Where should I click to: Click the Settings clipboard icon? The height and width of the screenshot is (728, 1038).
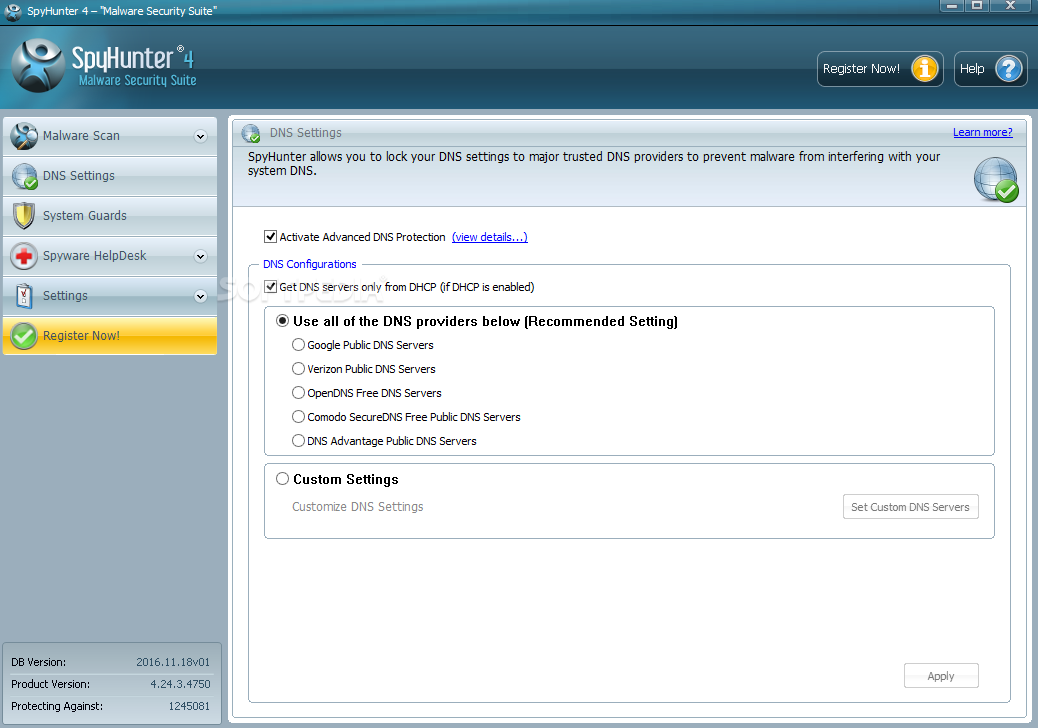(24, 296)
